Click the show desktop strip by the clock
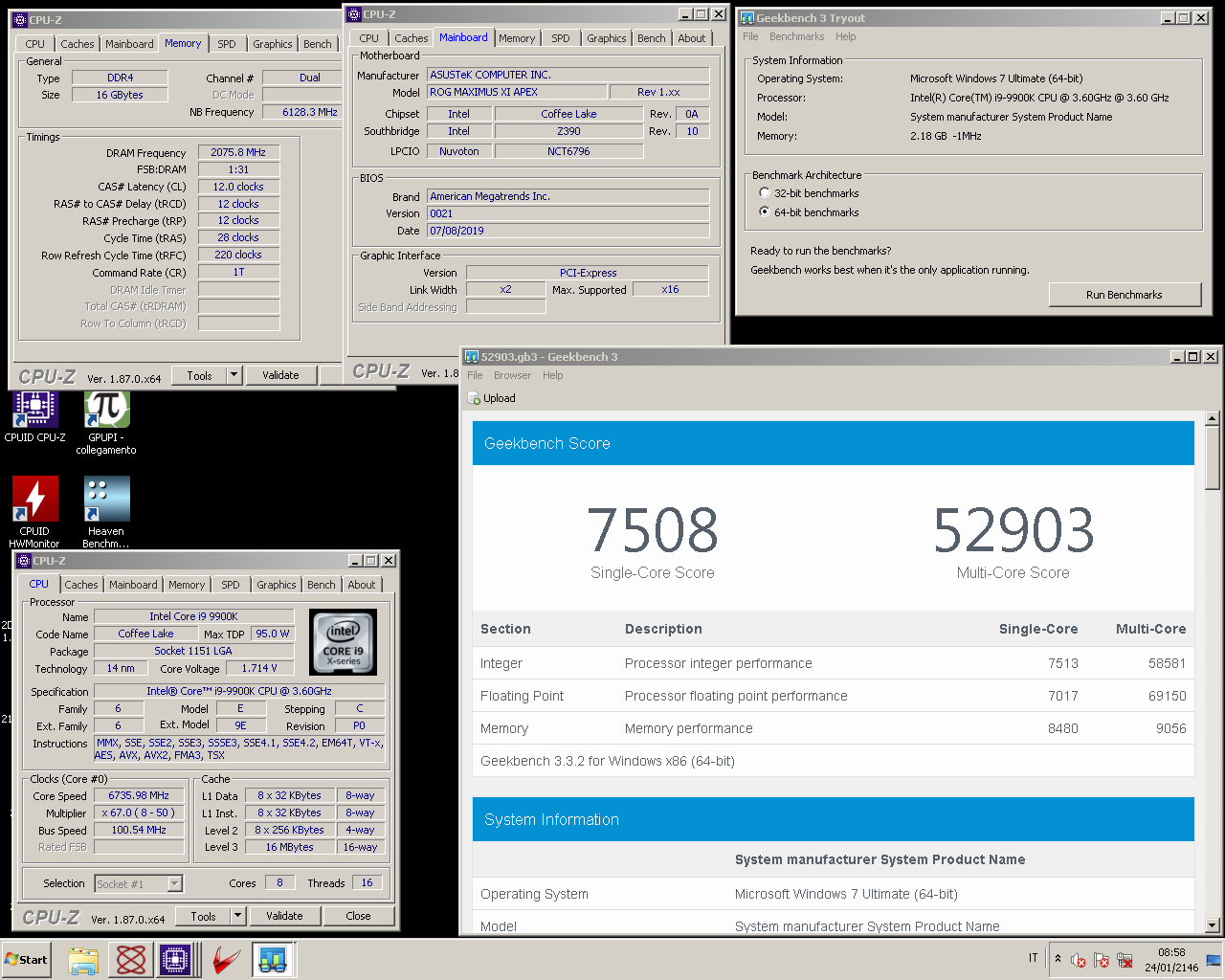 coord(1214,960)
